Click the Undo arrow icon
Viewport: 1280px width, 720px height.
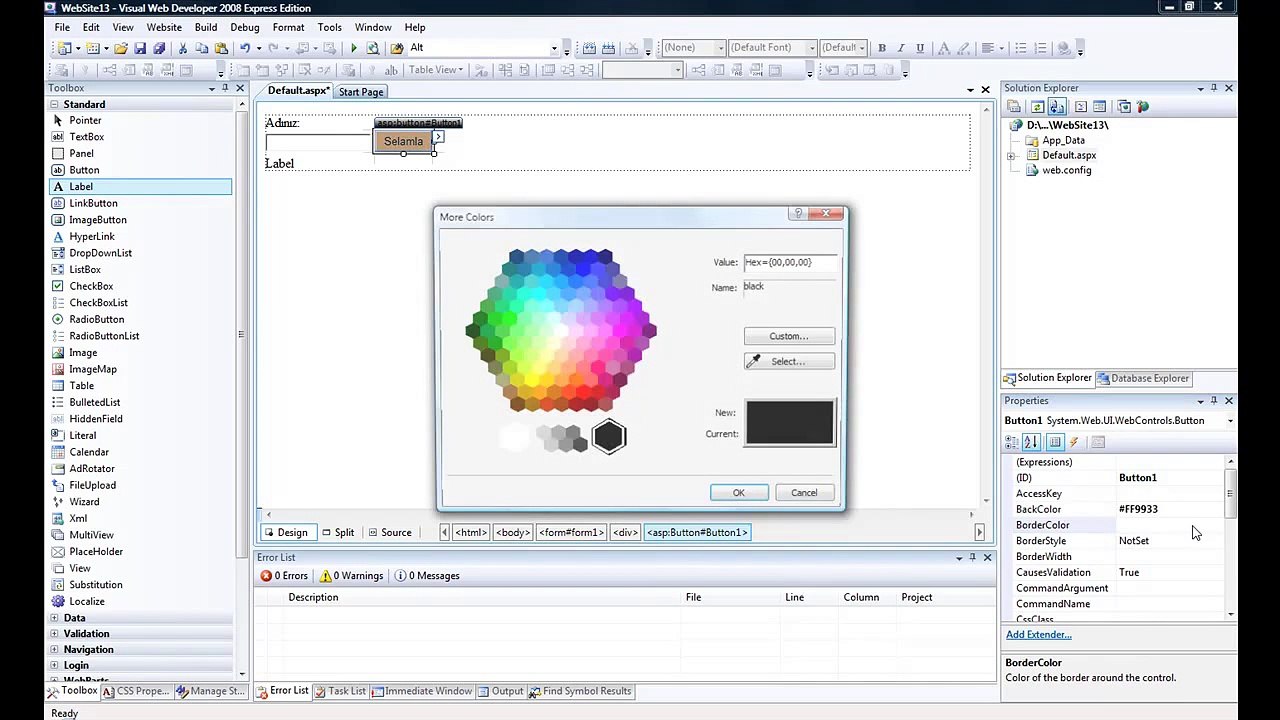pyautogui.click(x=245, y=48)
